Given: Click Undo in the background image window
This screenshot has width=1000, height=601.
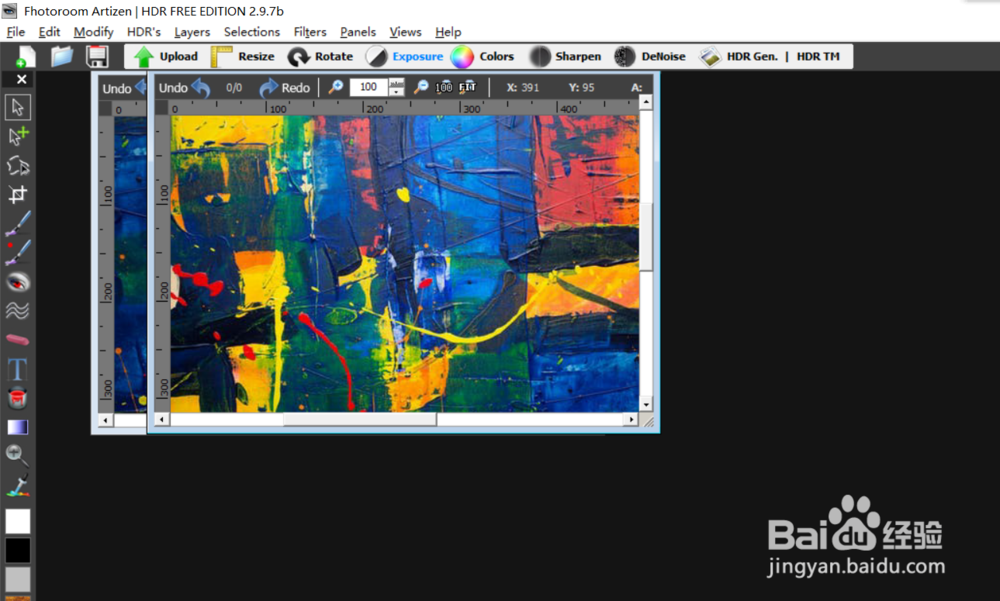Looking at the screenshot, I should pos(124,88).
